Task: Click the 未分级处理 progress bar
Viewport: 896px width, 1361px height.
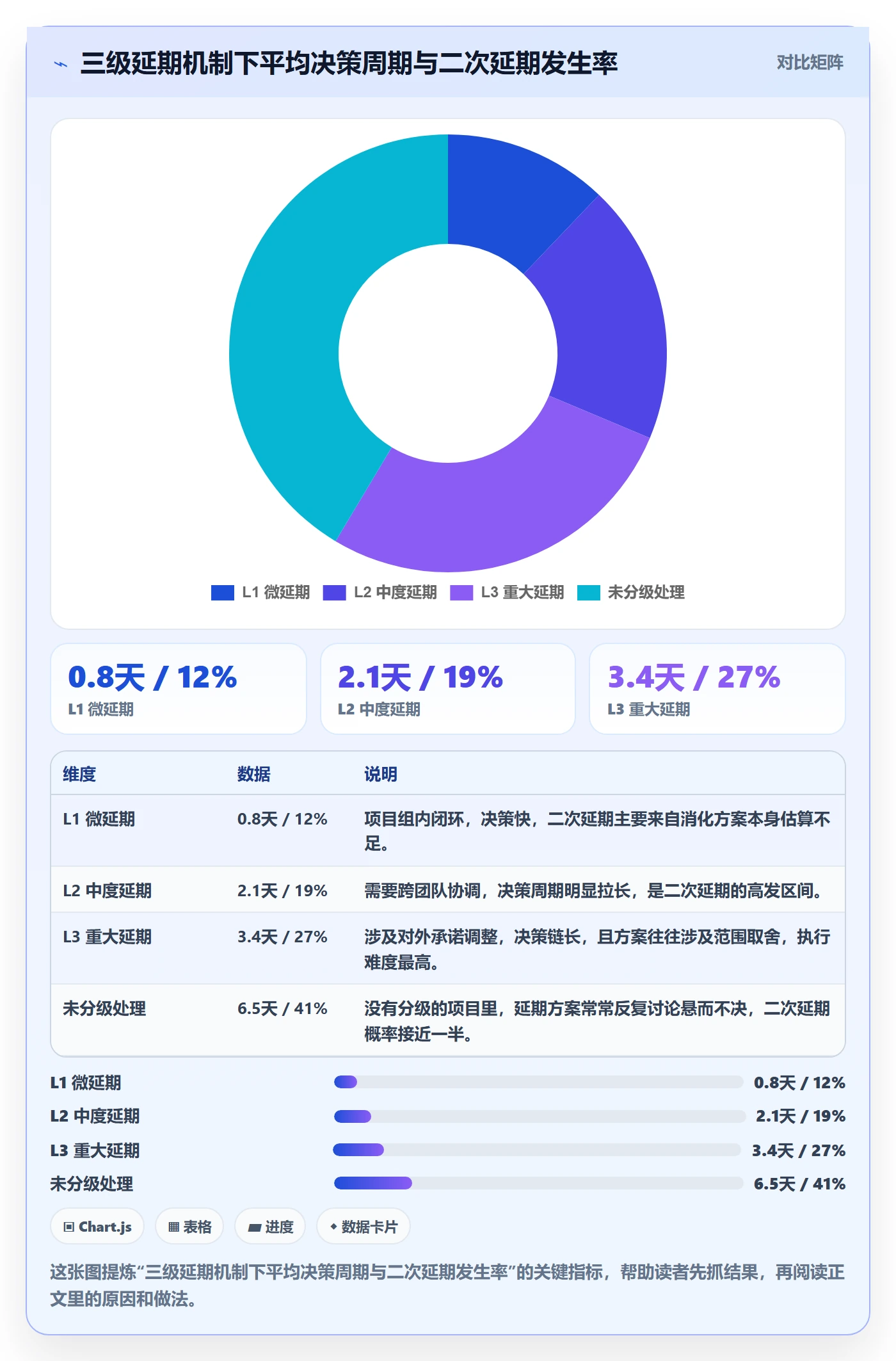Action: point(538,1183)
